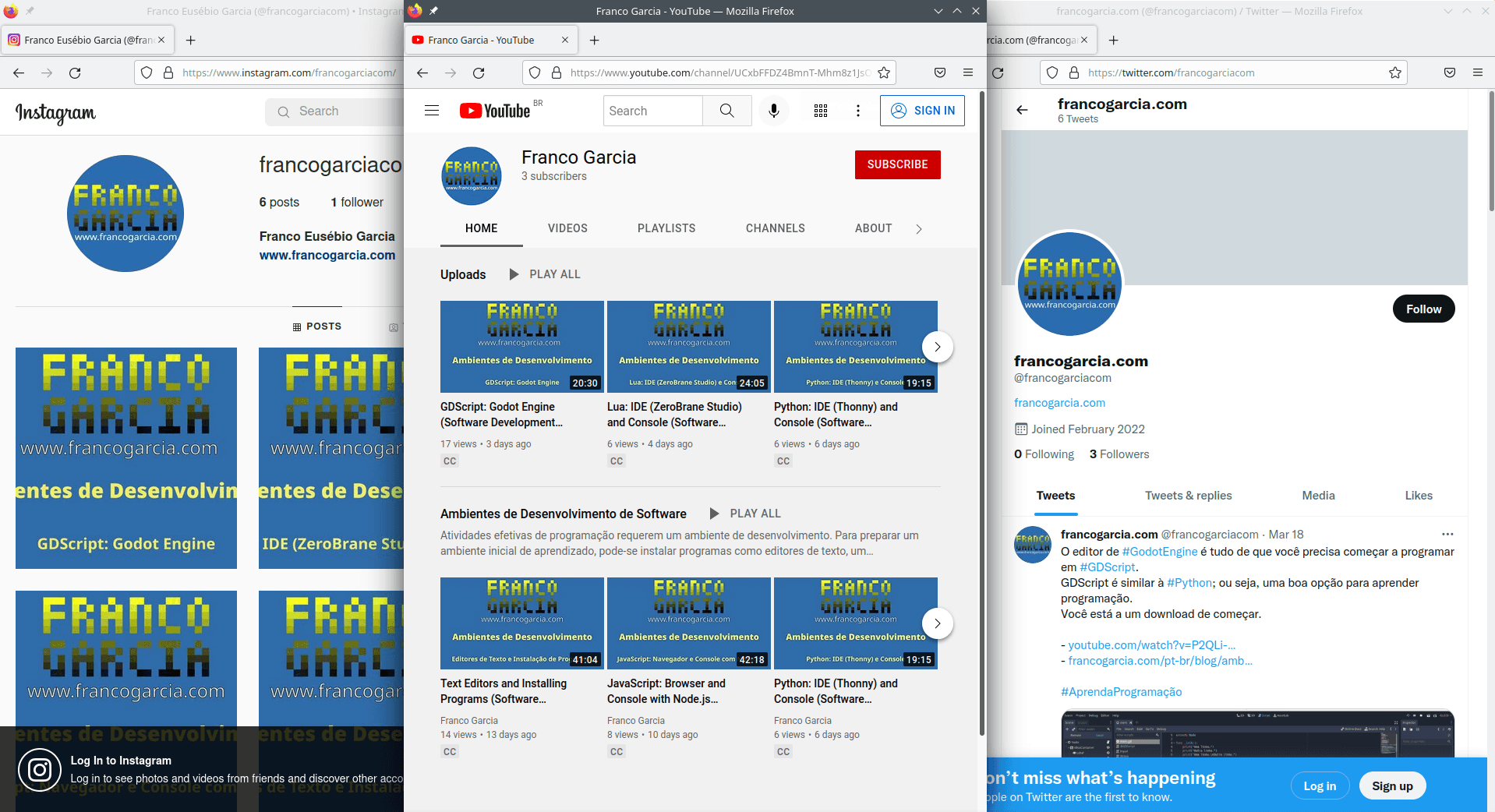The height and width of the screenshot is (812, 1495).
Task: Open YouTube site security lock icon
Action: (x=557, y=72)
